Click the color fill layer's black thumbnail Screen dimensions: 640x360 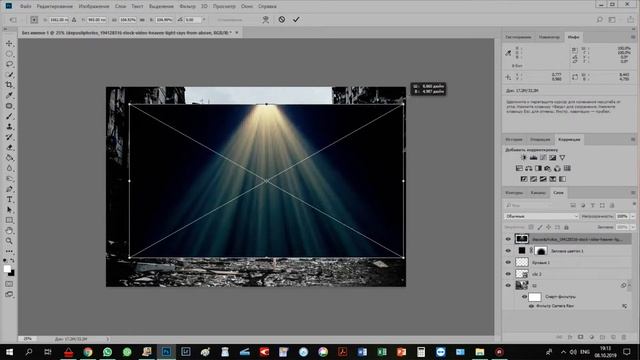522,251
